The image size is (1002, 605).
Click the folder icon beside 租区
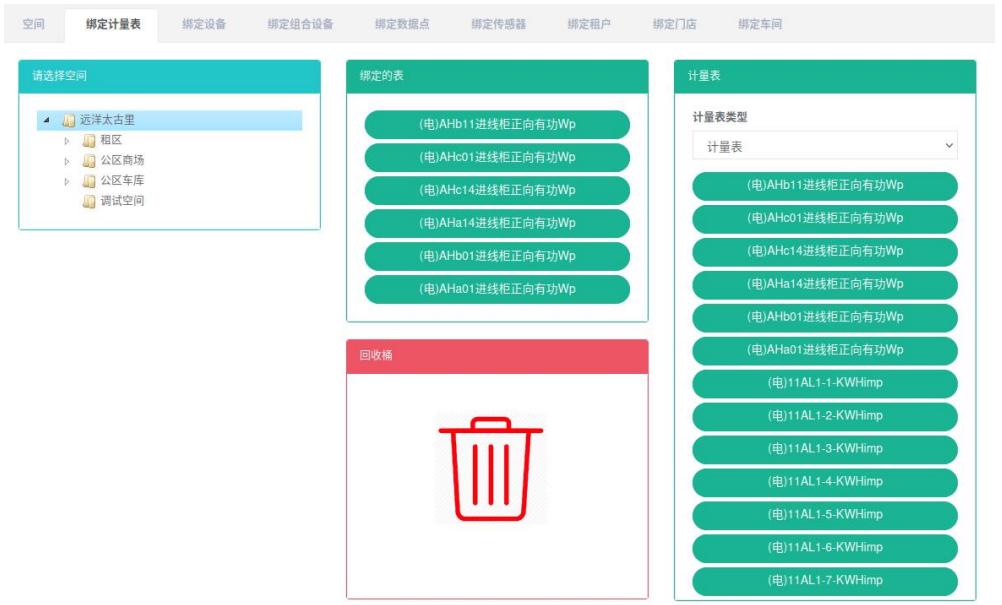89,141
